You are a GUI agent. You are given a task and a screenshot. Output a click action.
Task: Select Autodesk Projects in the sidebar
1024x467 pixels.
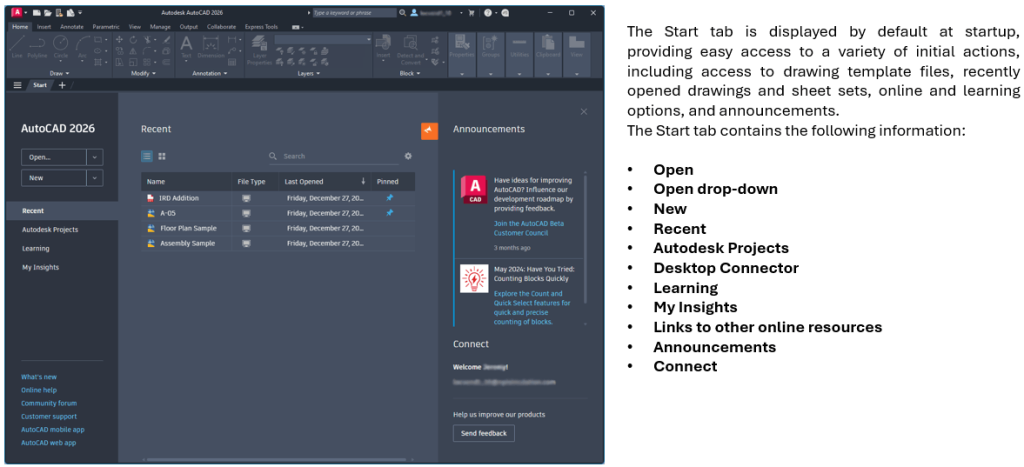[50, 230]
